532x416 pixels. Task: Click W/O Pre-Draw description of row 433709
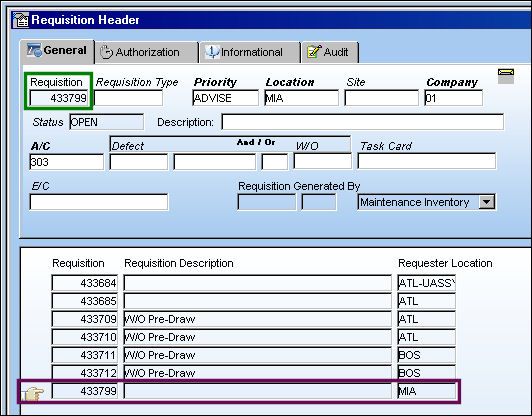coord(257,319)
